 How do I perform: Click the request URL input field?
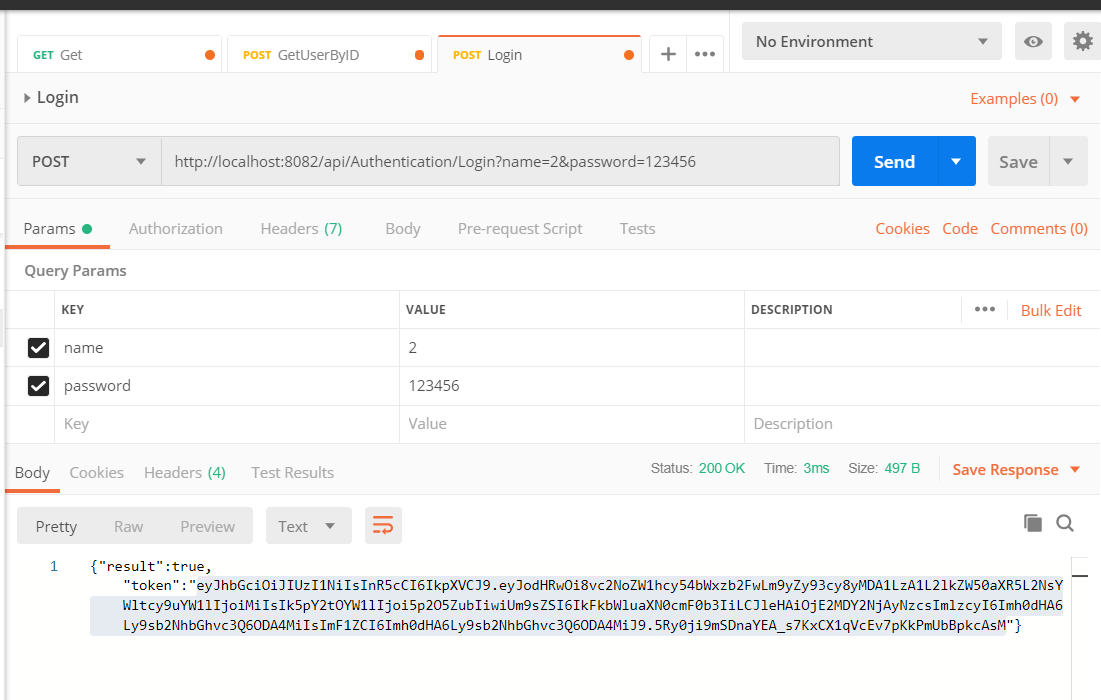(x=500, y=161)
